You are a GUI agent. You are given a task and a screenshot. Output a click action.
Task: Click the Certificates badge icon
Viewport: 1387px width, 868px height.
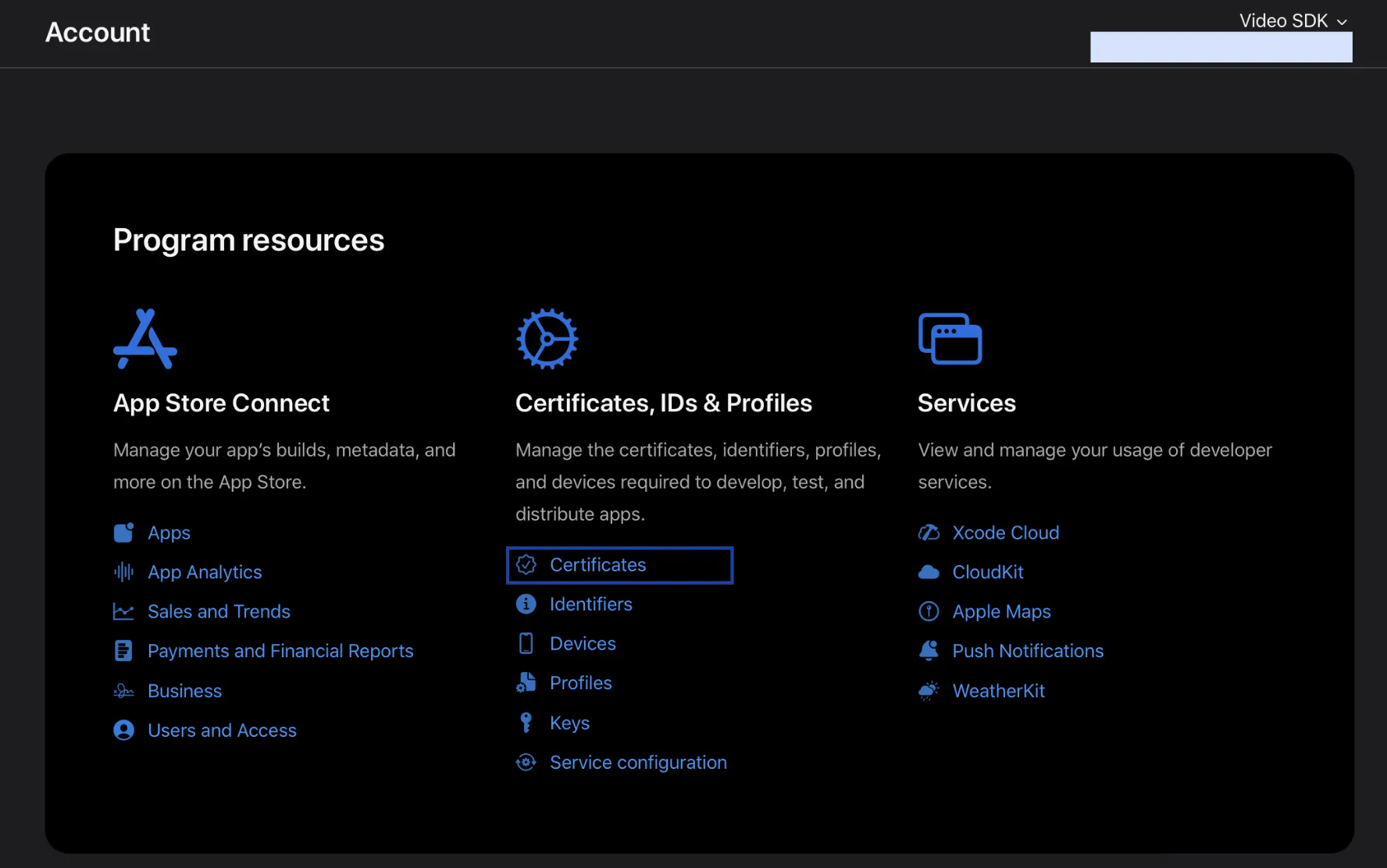(x=526, y=564)
